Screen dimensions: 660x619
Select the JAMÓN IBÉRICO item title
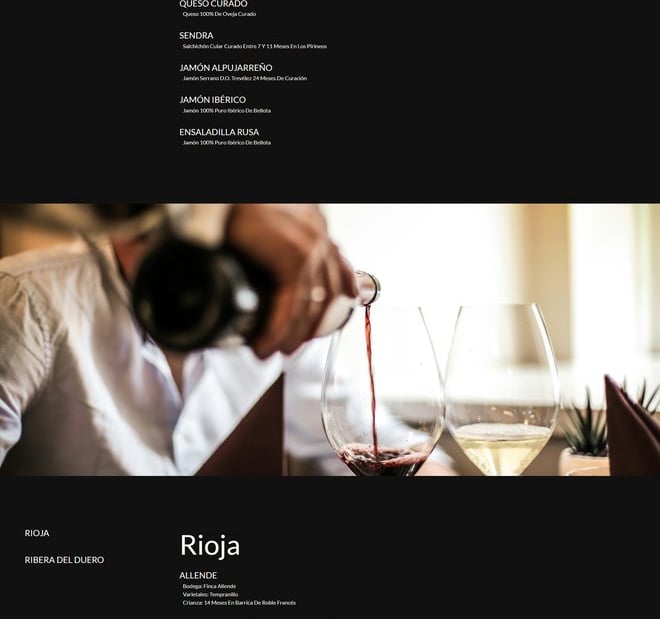coord(213,100)
